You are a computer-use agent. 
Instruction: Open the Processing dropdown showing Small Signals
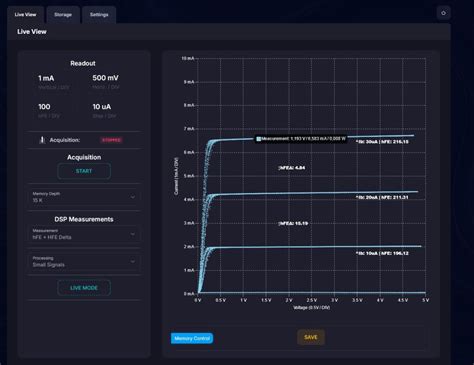pyautogui.click(x=84, y=262)
